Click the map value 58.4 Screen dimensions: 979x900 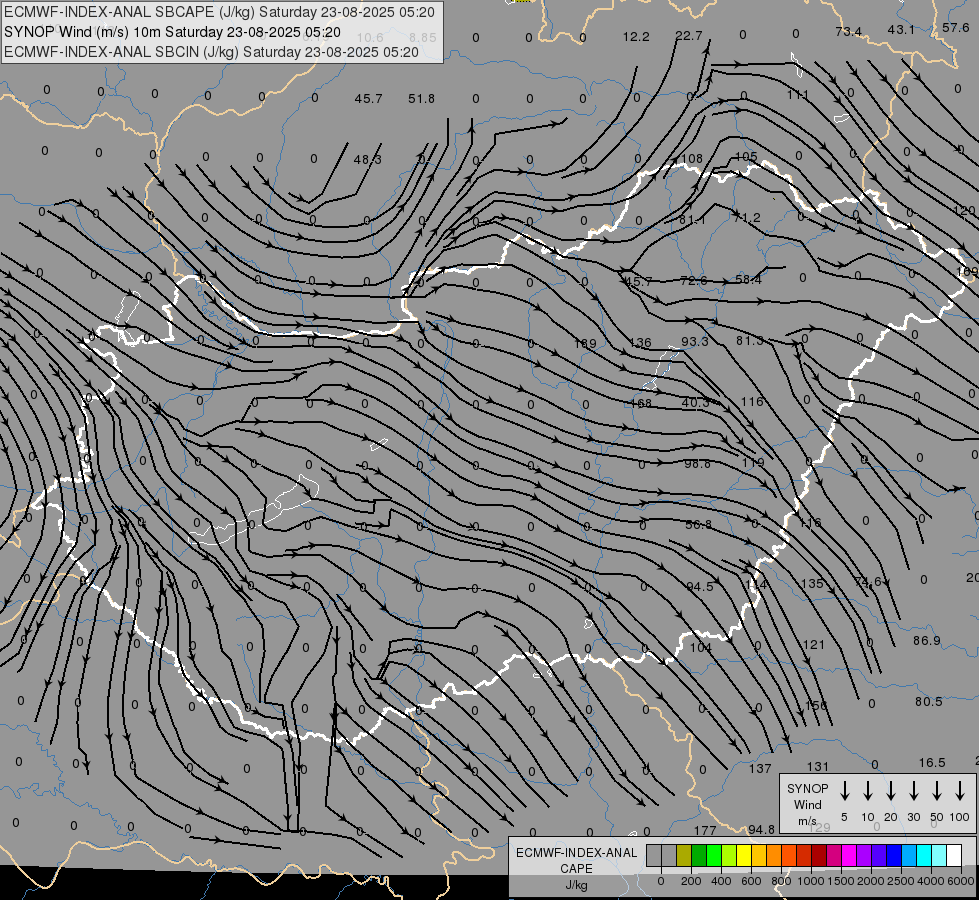748,279
